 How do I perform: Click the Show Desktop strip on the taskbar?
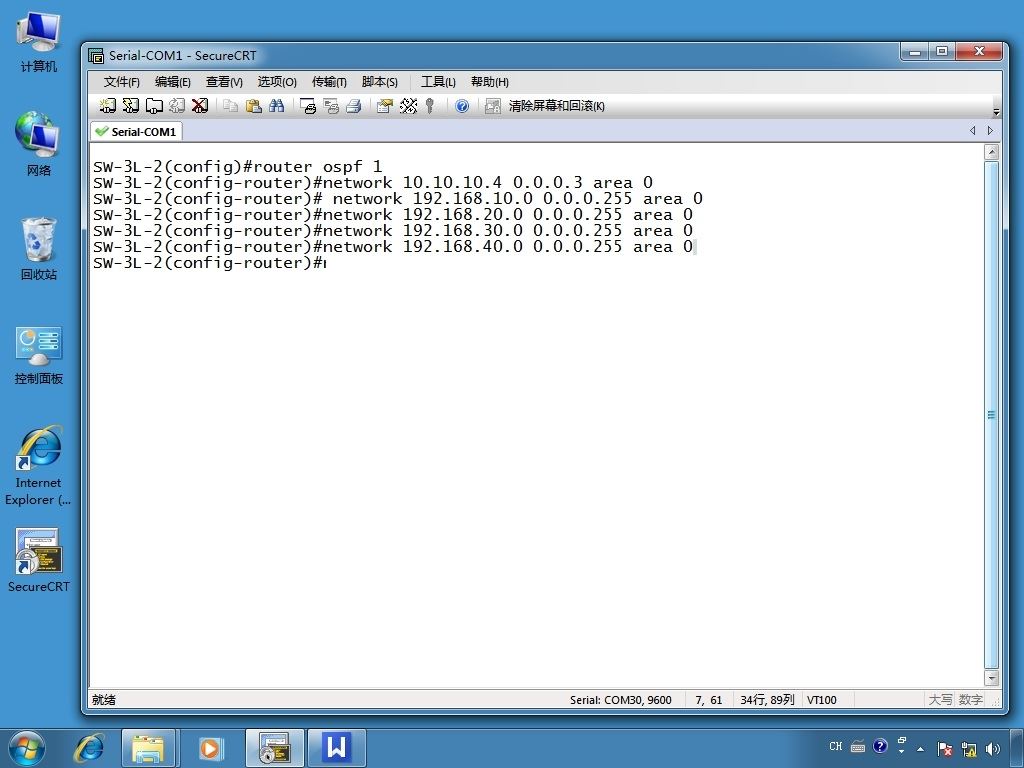(1017, 748)
